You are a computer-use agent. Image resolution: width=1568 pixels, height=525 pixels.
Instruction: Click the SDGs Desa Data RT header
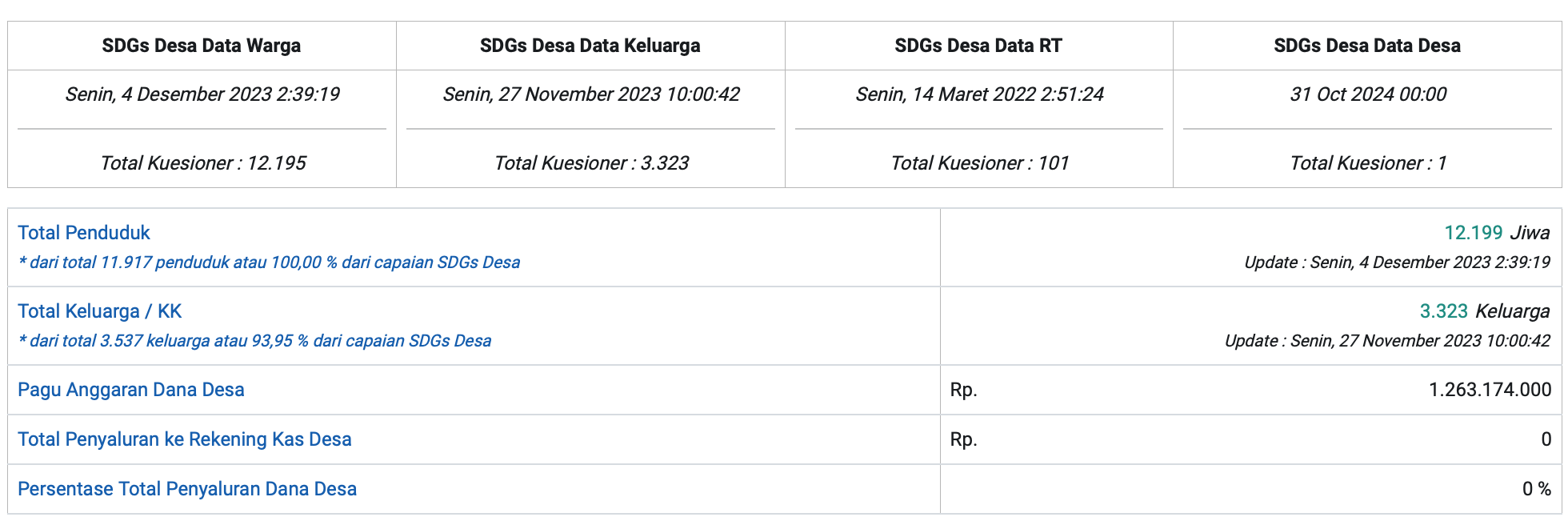(x=978, y=46)
